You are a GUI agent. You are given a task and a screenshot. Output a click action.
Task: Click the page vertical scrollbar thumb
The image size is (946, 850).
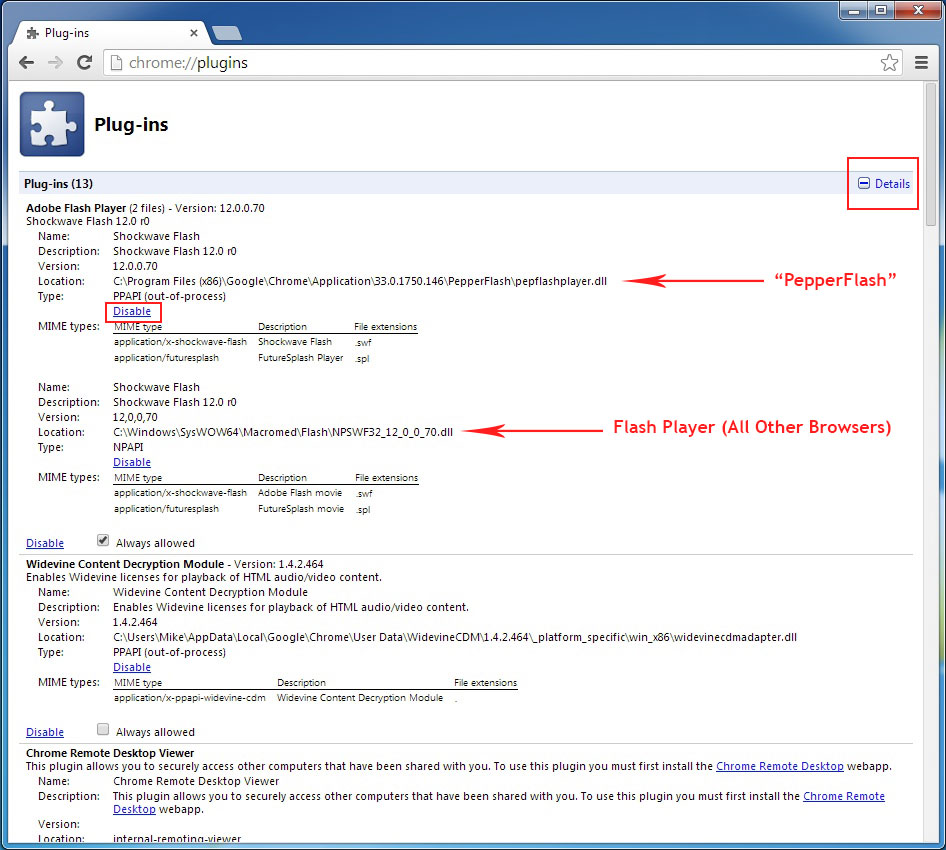pyautogui.click(x=931, y=154)
